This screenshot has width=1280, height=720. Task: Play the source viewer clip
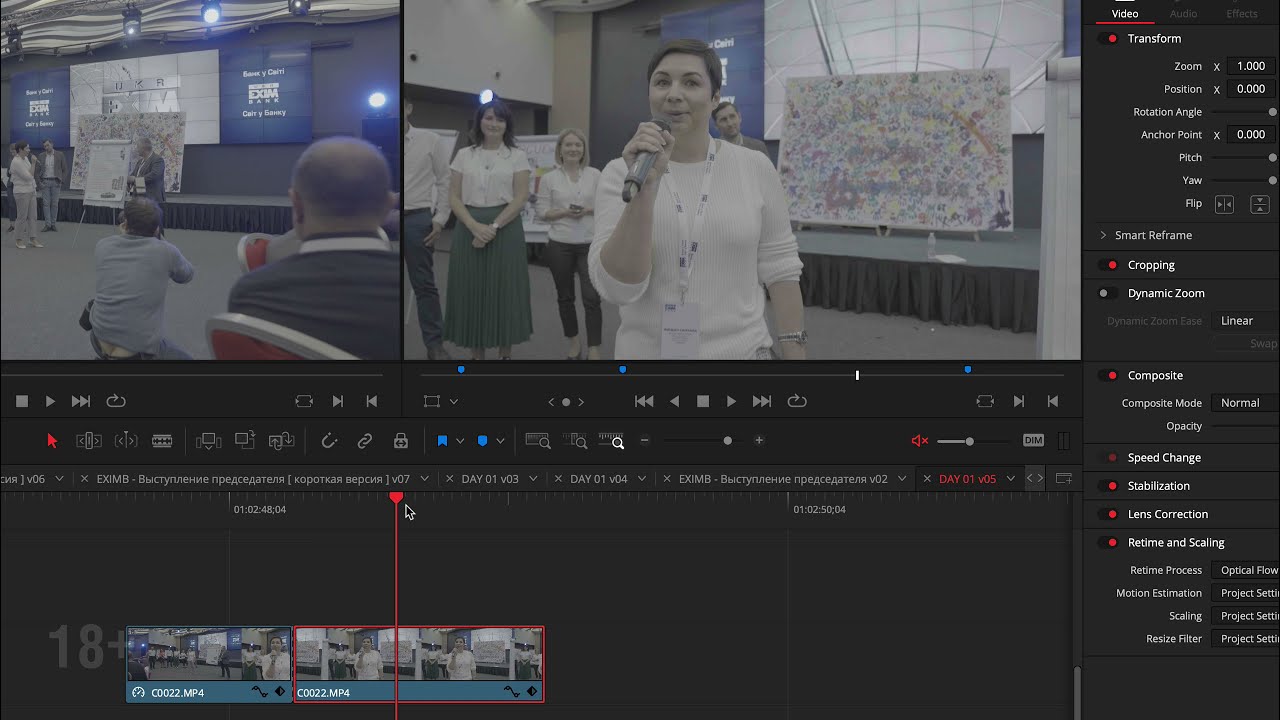(x=50, y=401)
